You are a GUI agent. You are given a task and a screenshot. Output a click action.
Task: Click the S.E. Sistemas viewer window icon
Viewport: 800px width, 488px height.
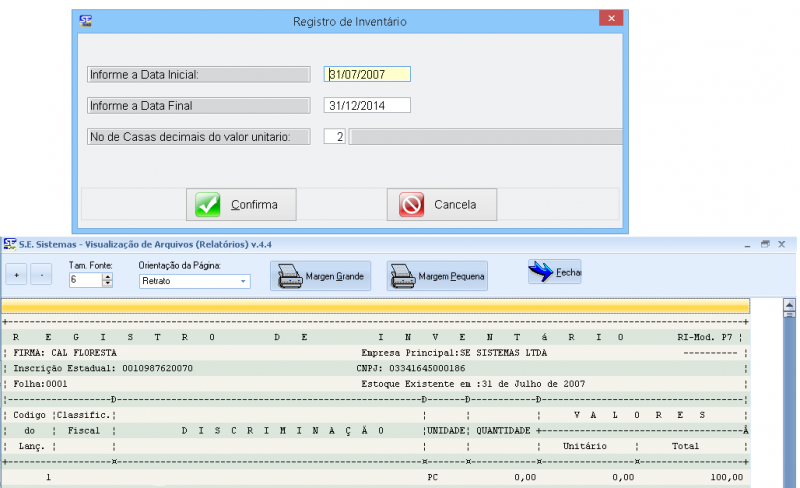click(10, 244)
